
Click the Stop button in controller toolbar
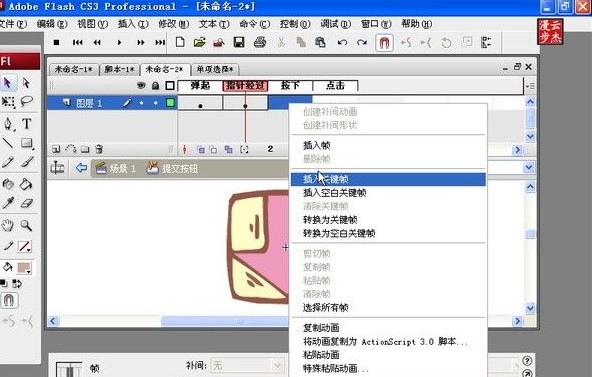(x=56, y=42)
